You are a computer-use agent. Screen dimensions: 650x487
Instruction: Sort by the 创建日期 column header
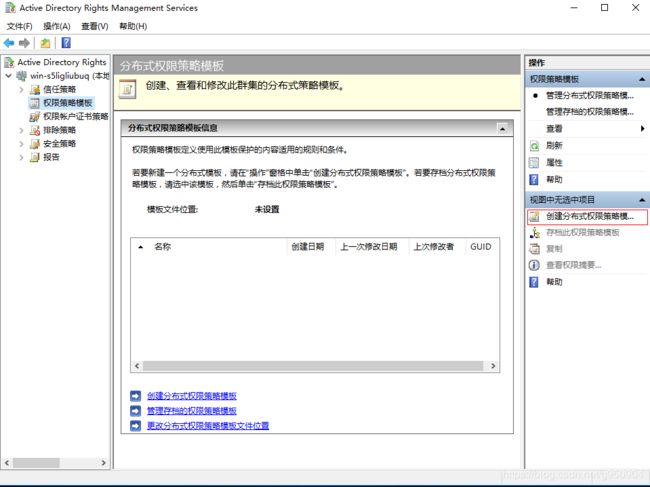(307, 247)
